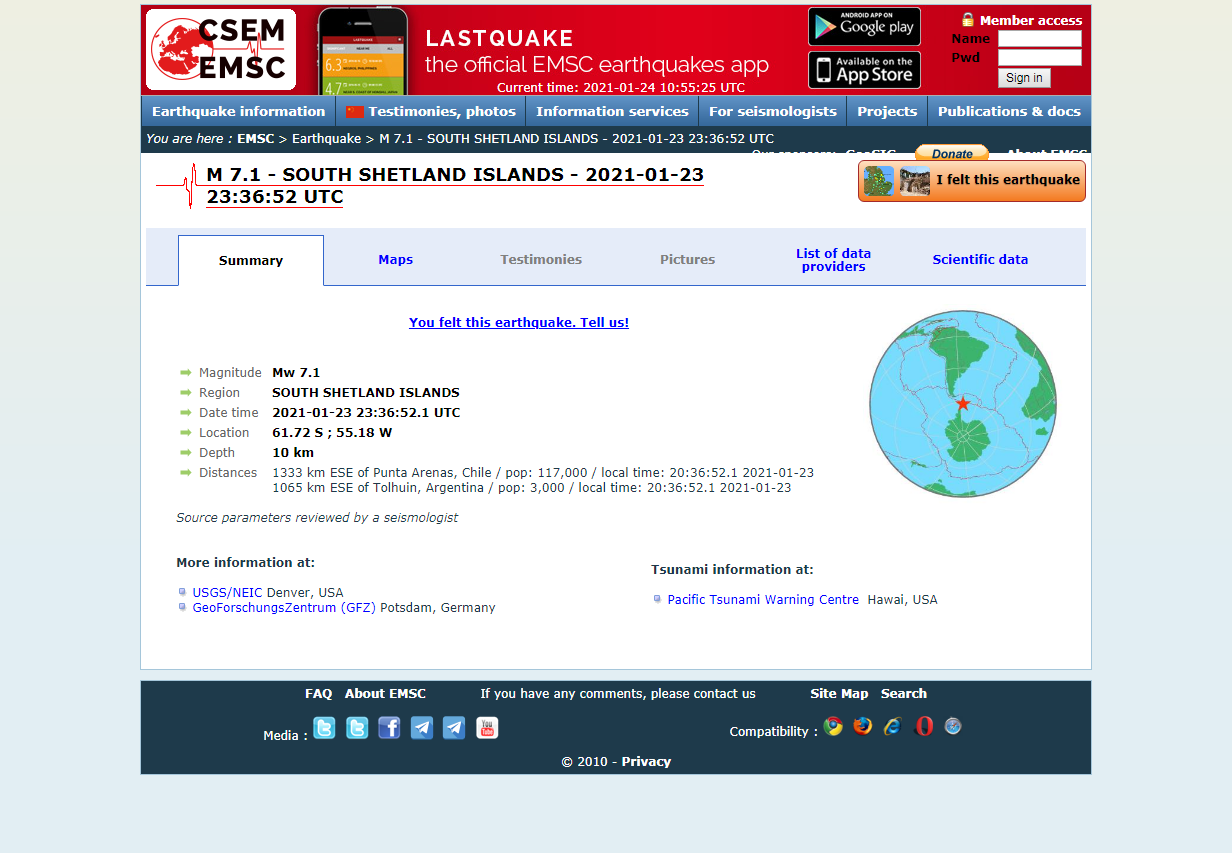Click the Opera compatibility icon
1232x853 pixels.
(x=924, y=726)
